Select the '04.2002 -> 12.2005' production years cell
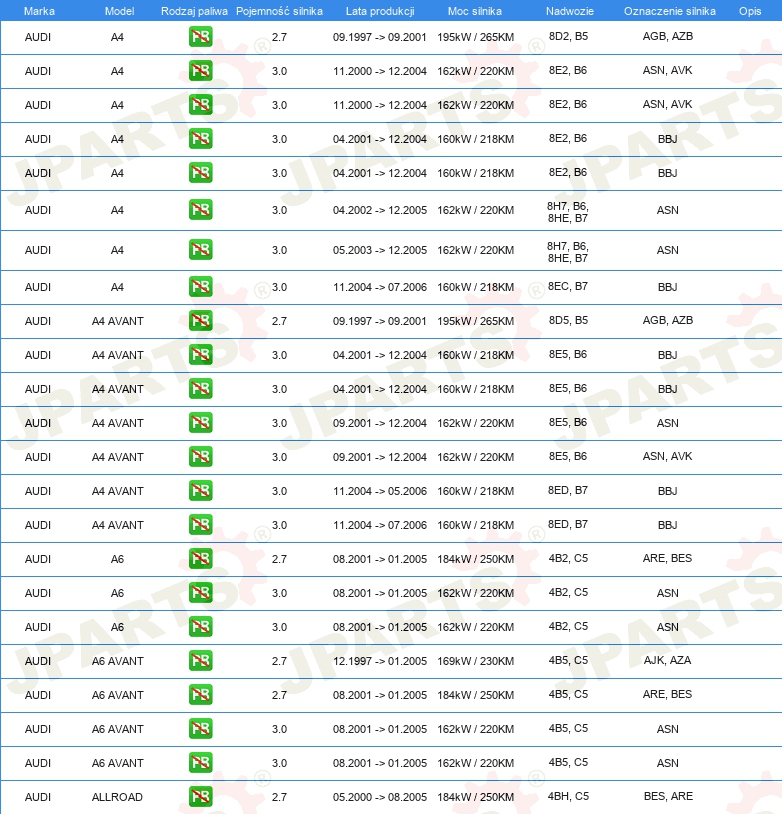Image resolution: width=782 pixels, height=814 pixels. [x=380, y=210]
